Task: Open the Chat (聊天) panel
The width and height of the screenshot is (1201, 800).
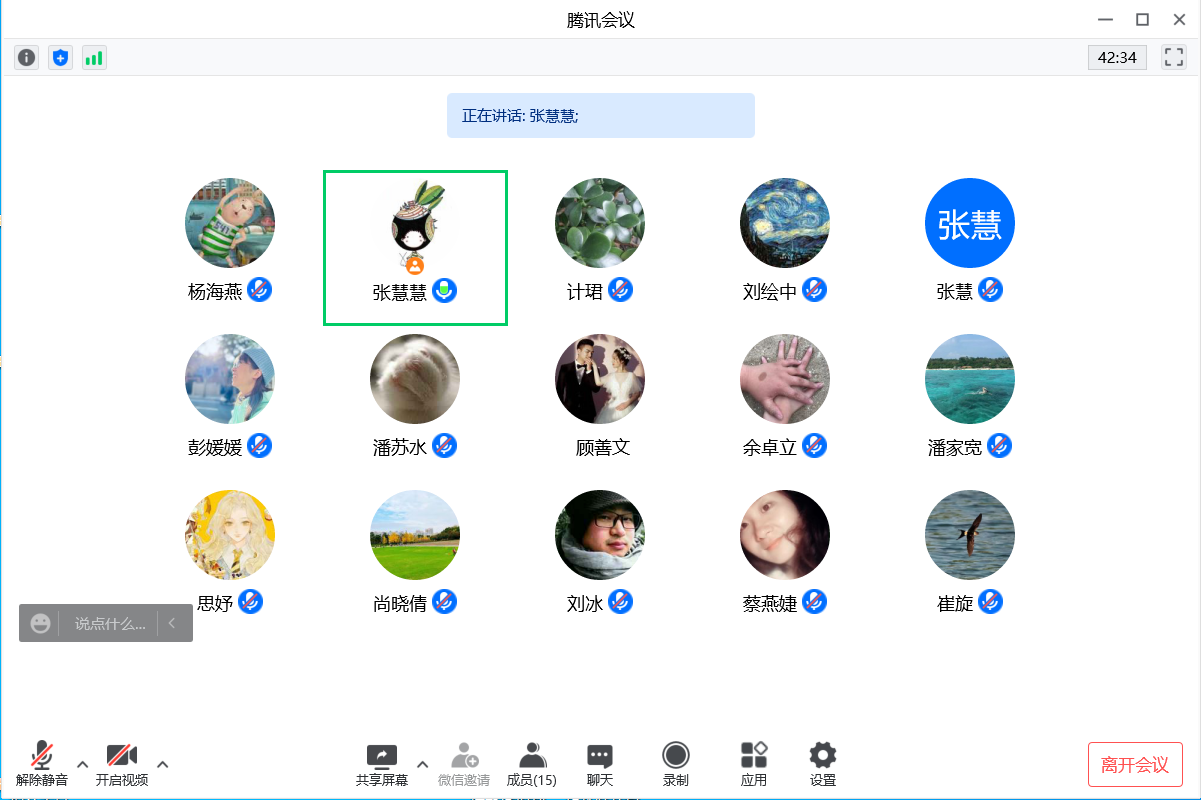Action: pos(600,765)
